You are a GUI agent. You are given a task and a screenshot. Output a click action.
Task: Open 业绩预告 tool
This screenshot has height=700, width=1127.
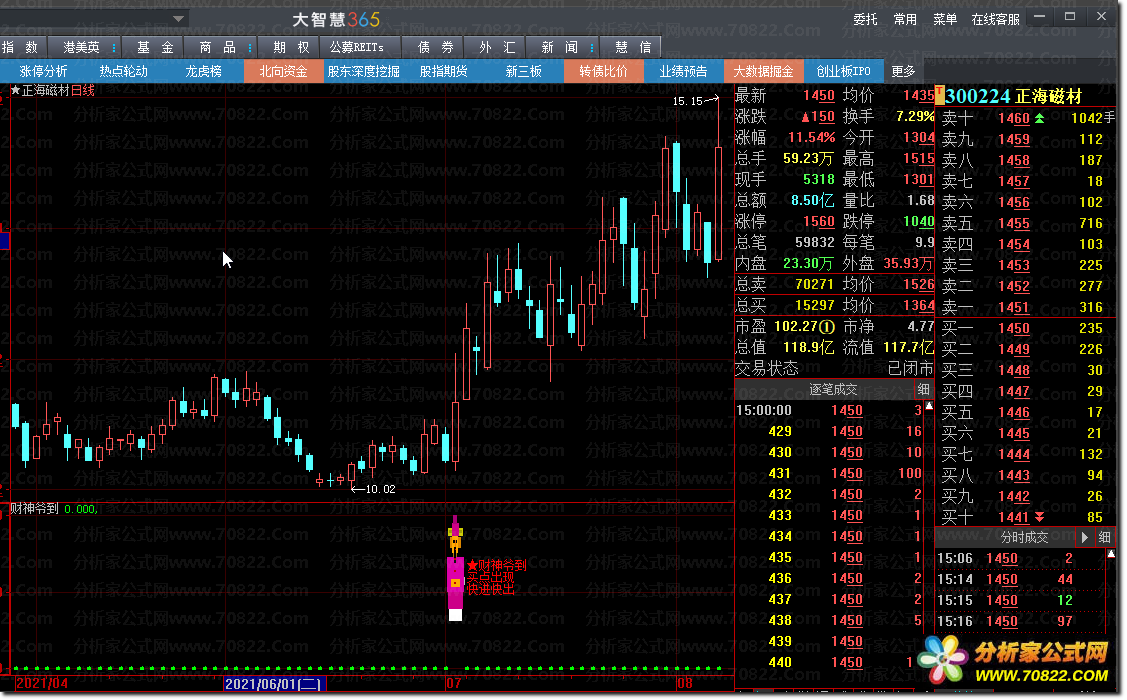683,71
